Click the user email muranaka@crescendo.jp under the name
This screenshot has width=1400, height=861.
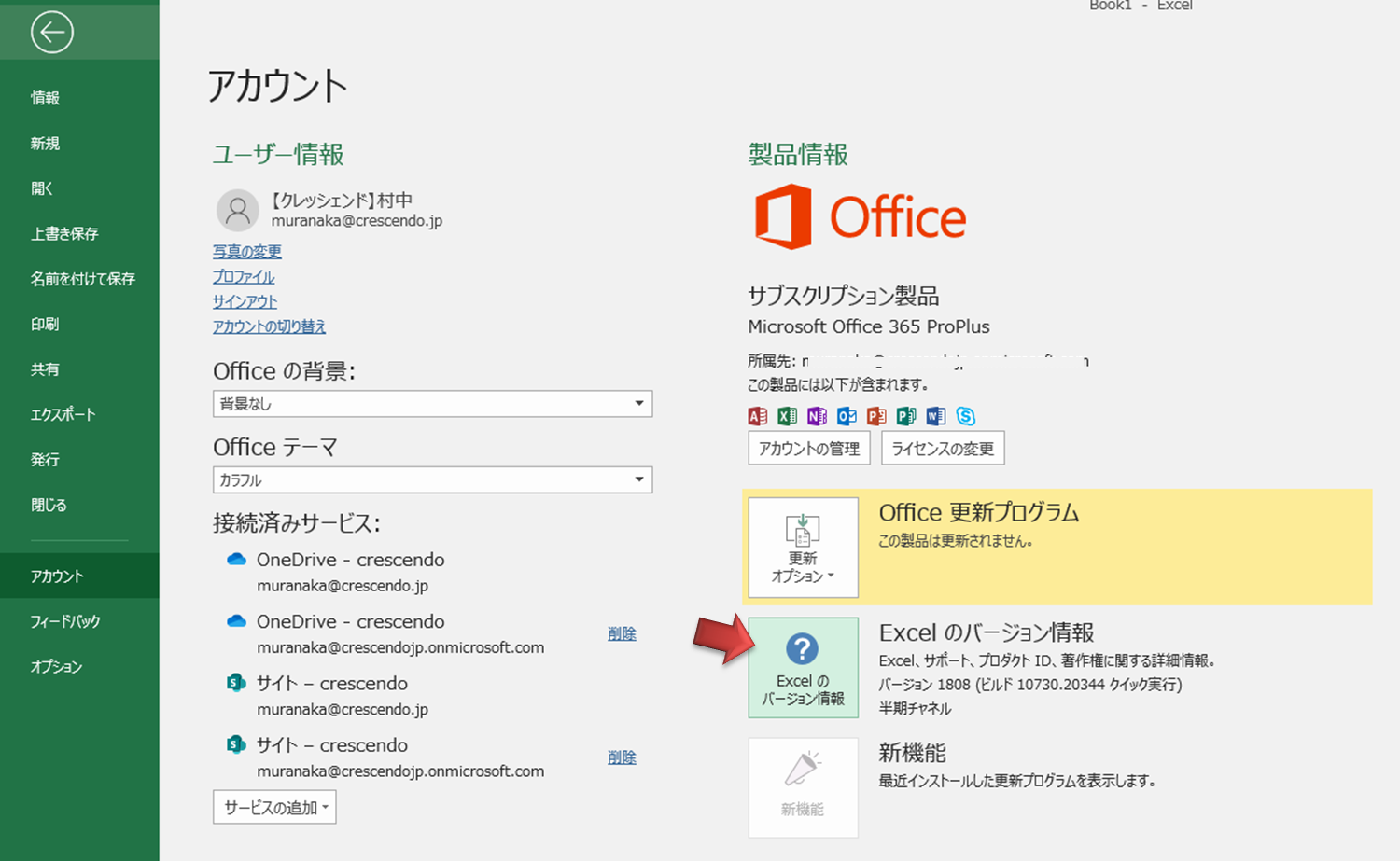(357, 221)
